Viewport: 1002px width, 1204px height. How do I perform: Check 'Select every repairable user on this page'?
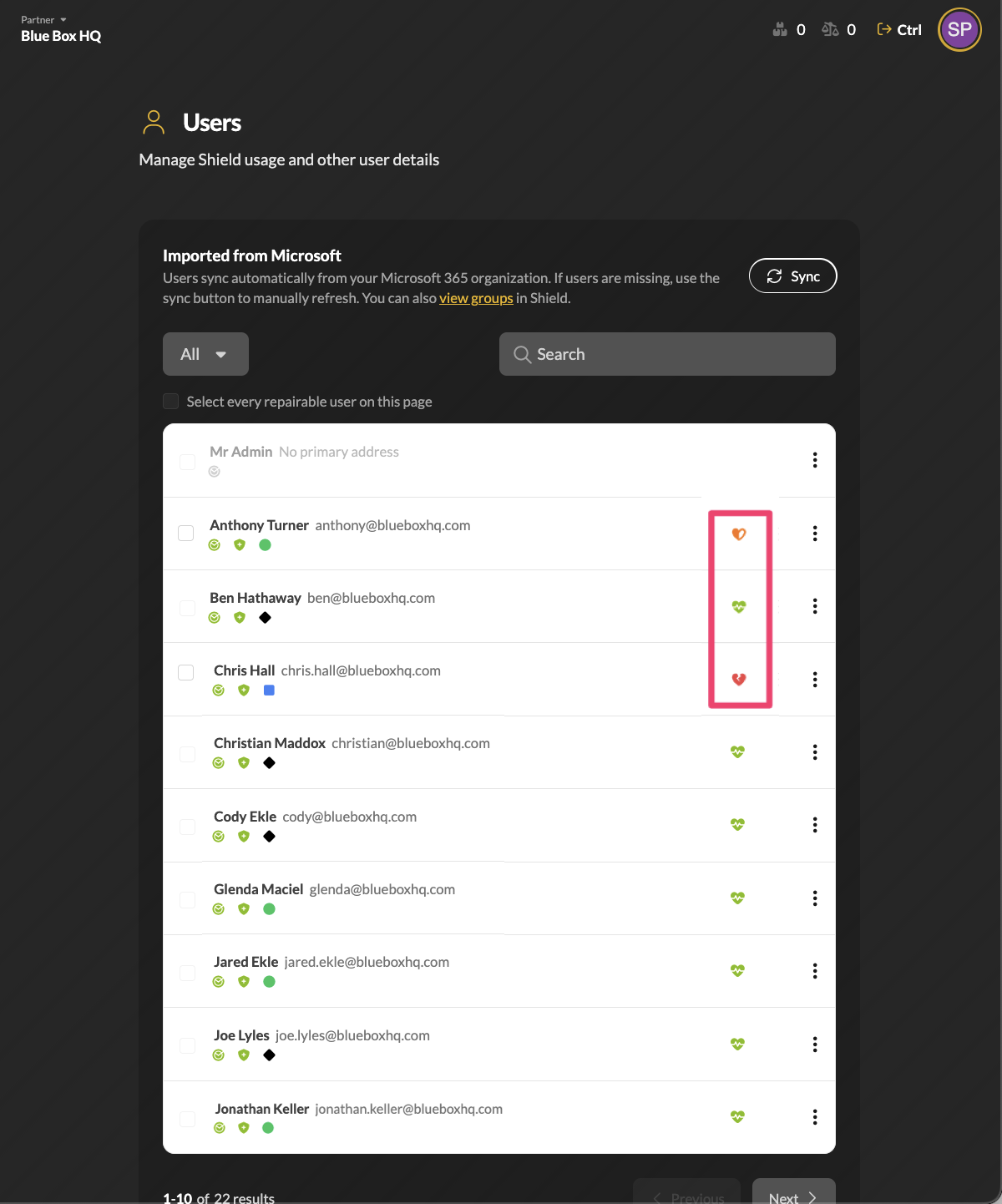pyautogui.click(x=171, y=402)
